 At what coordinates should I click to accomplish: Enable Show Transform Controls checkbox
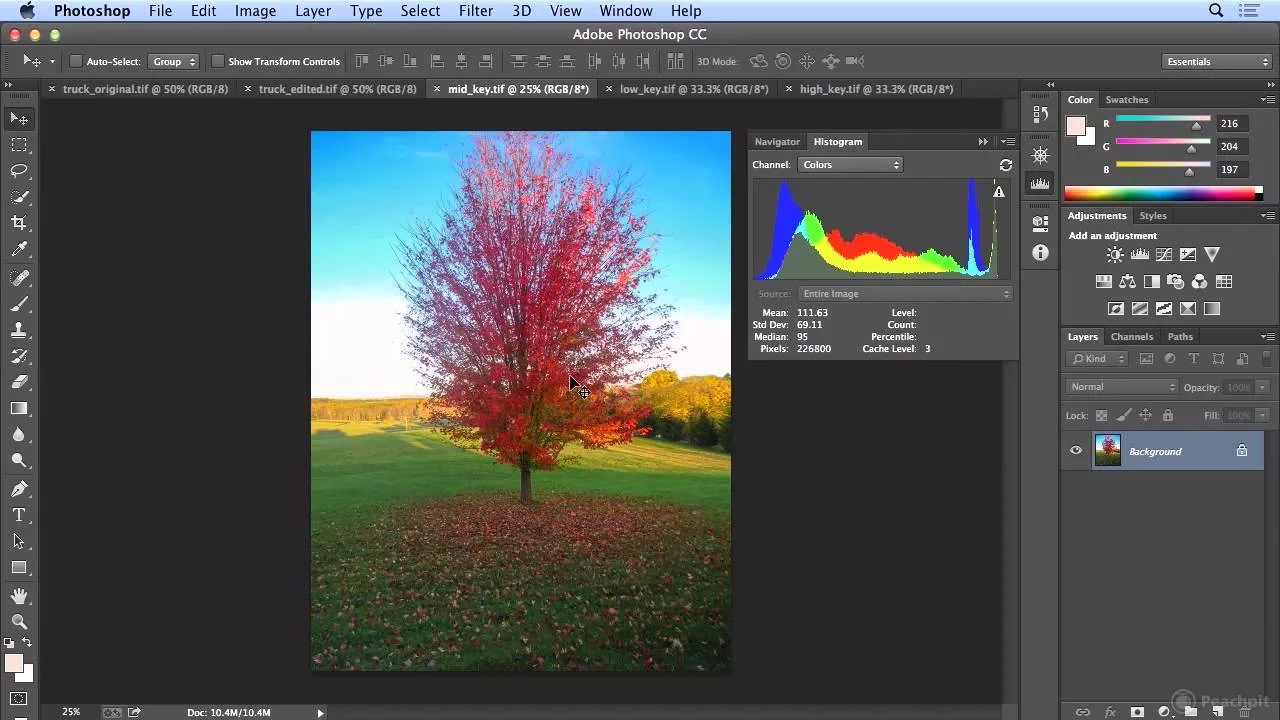point(217,62)
